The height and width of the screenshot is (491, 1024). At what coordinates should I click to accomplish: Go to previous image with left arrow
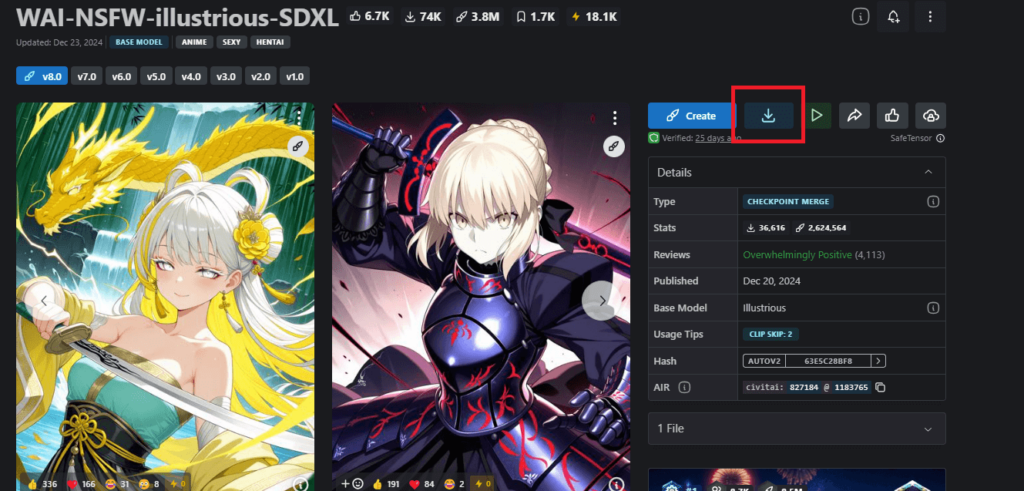(44, 301)
